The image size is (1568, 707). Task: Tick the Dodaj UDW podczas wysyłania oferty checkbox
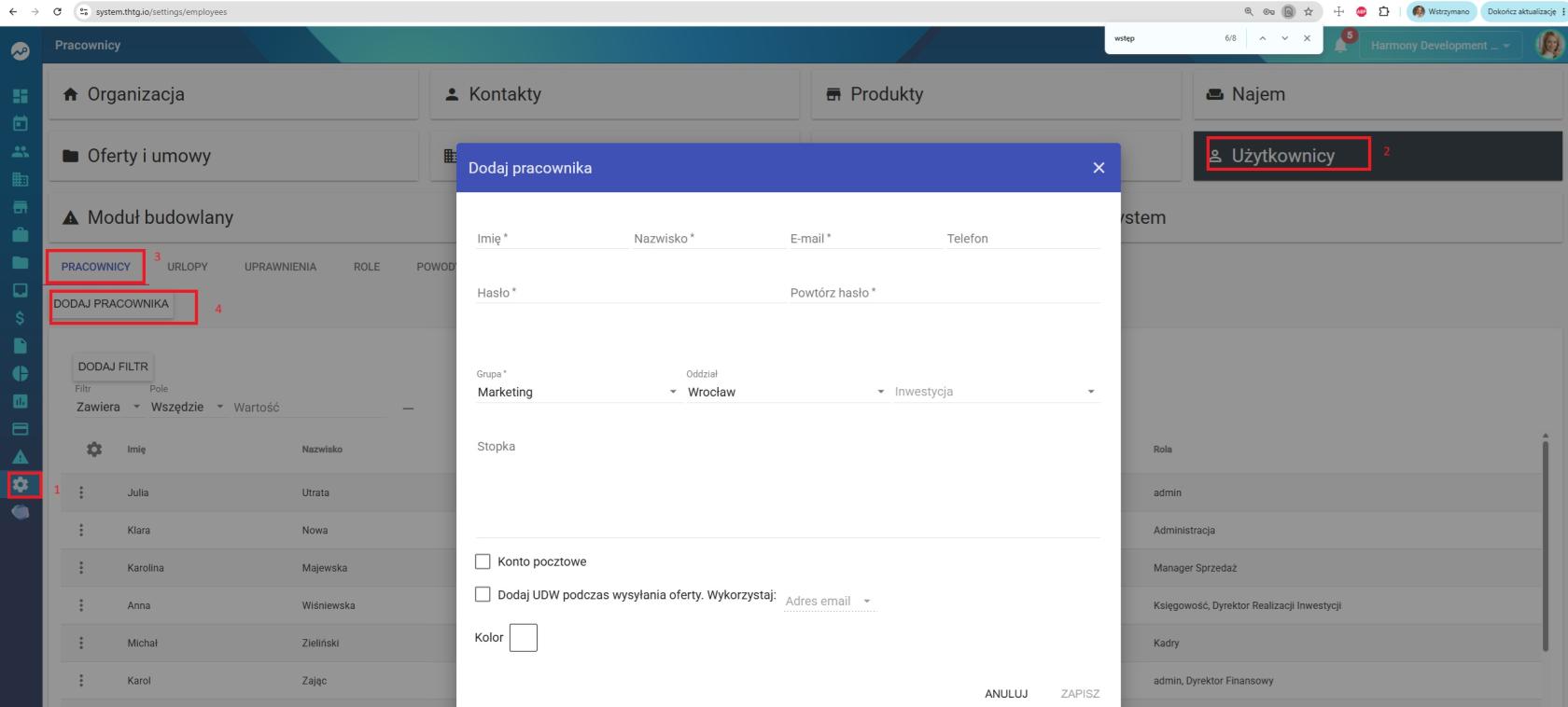pyautogui.click(x=483, y=594)
